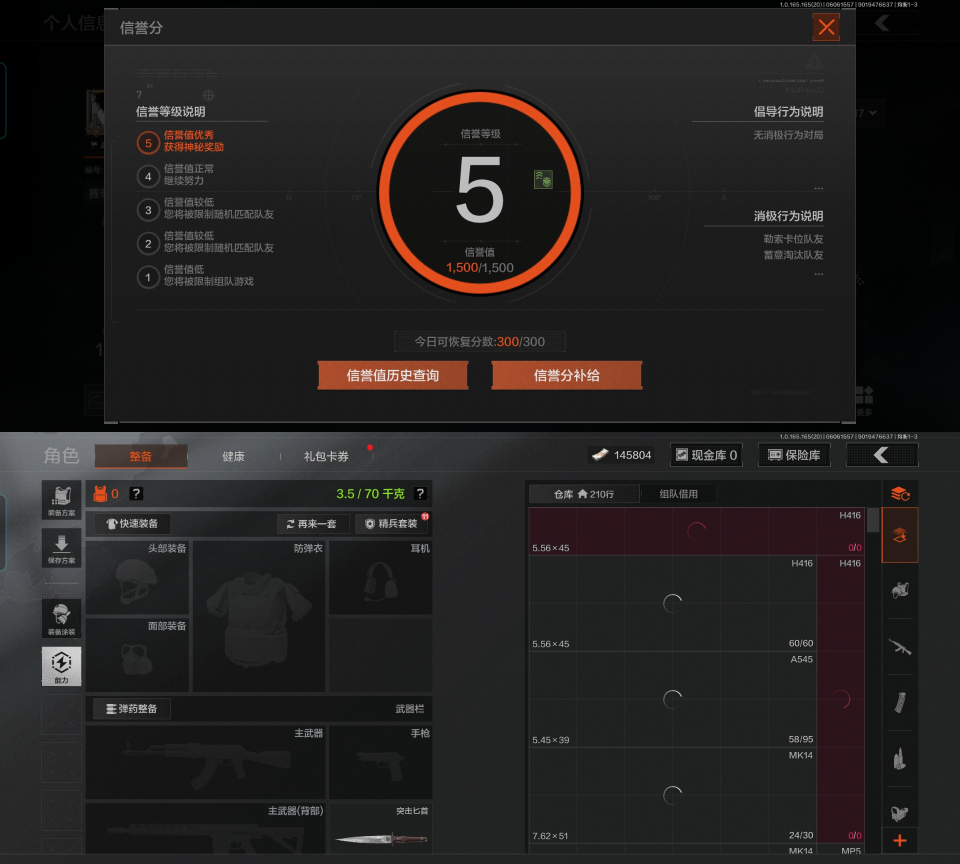Click the orange backpack capacity icon
Image resolution: width=960 pixels, height=864 pixels.
(100, 494)
